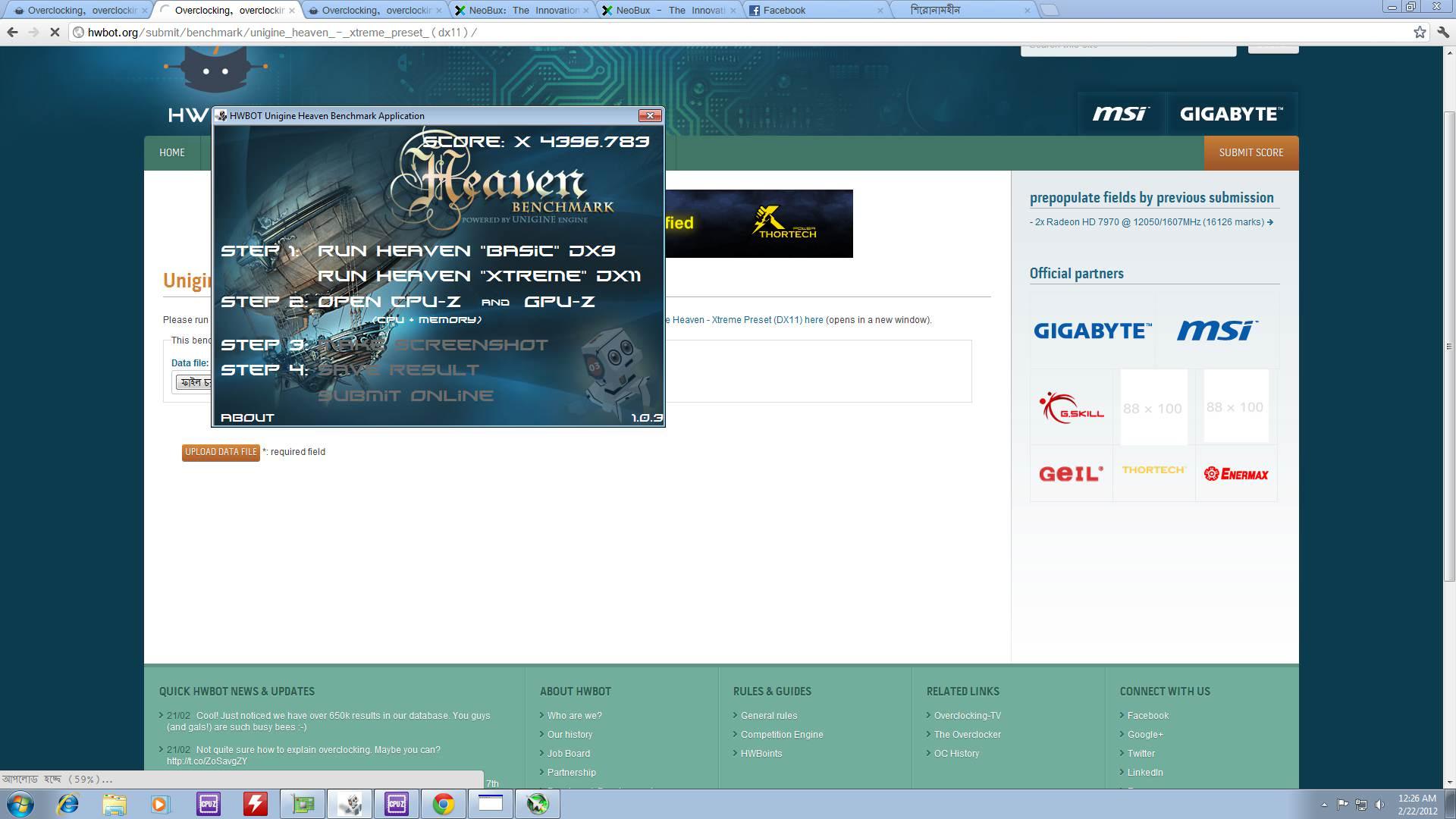
Task: Click the browser Back arrow
Action: [12, 32]
